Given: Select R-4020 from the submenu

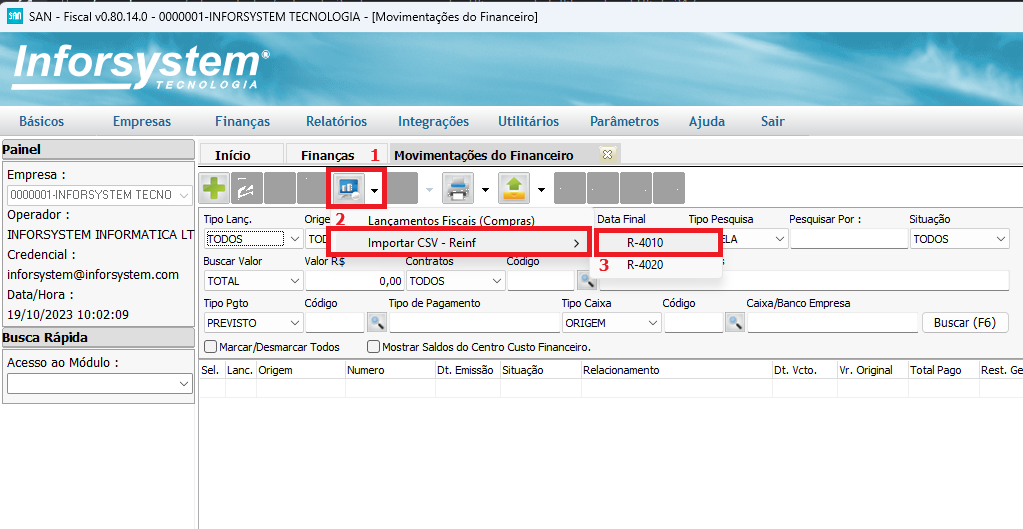Looking at the screenshot, I should (658, 265).
